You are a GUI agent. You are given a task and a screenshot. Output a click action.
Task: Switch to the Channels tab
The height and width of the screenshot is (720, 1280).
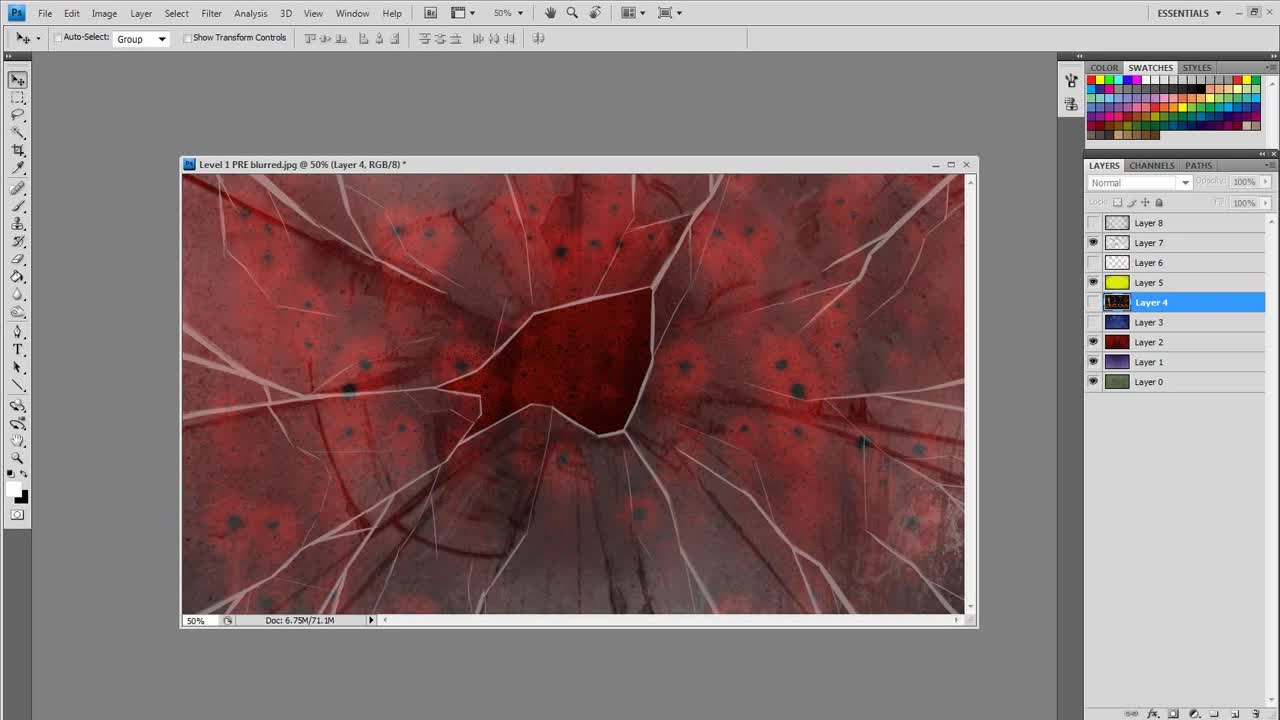click(1152, 165)
